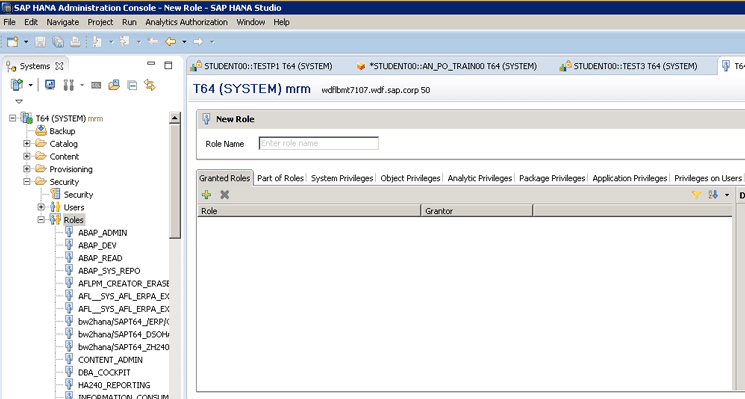
Task: Click the Print toolbar icon
Action: click(75, 42)
